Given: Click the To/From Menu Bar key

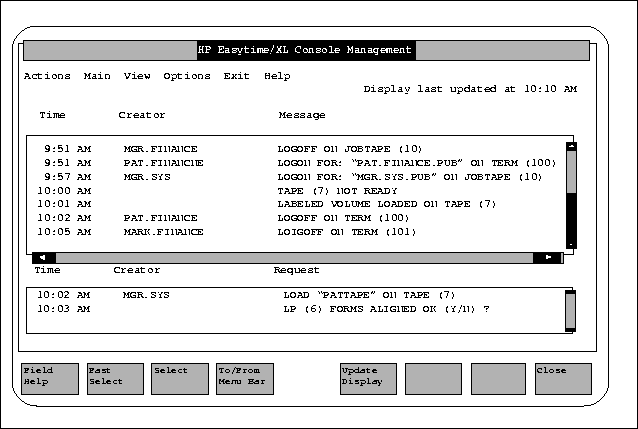Looking at the screenshot, I should click(245, 379).
